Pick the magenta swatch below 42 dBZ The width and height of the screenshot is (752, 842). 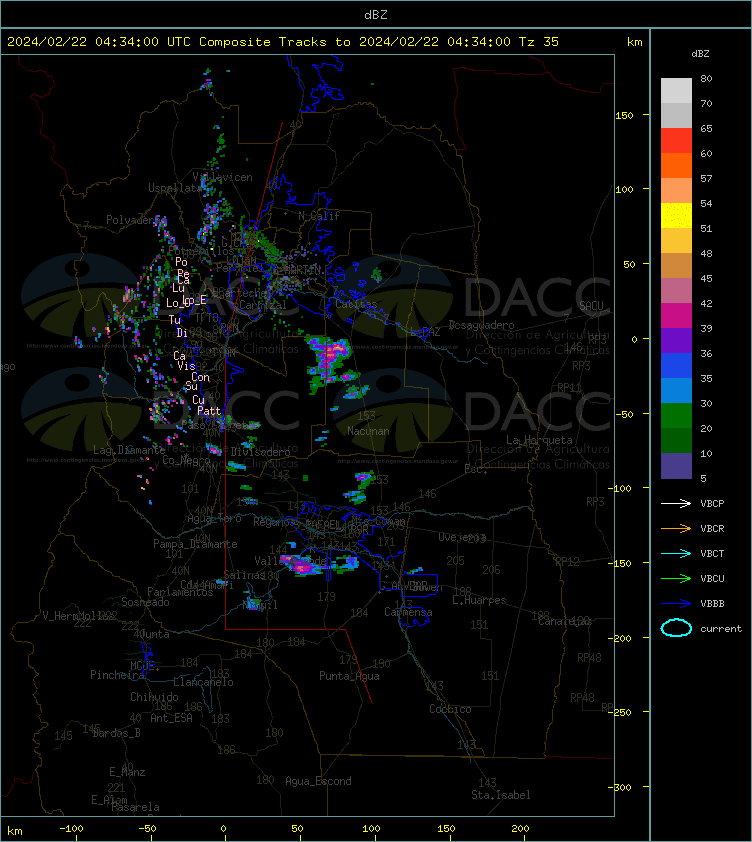pyautogui.click(x=676, y=315)
